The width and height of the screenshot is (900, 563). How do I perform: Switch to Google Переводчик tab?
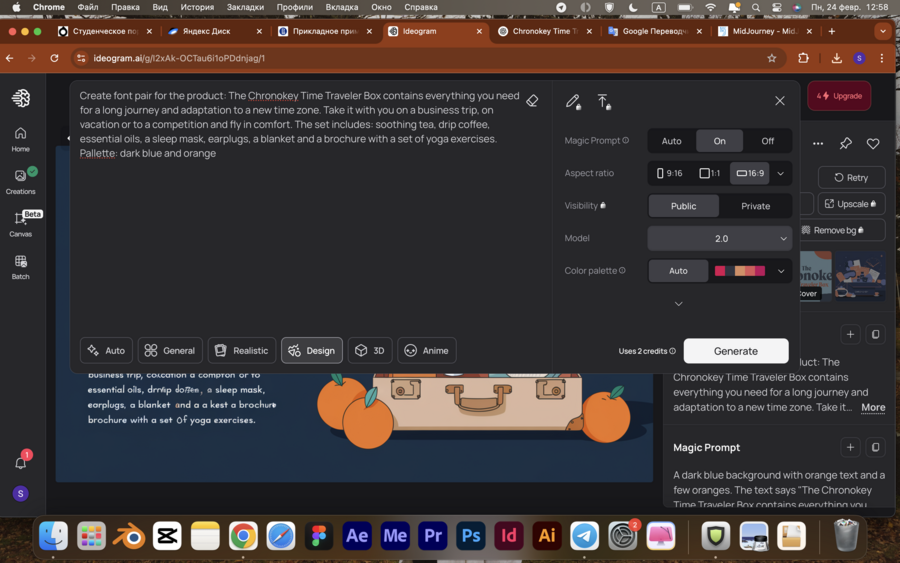(x=654, y=31)
